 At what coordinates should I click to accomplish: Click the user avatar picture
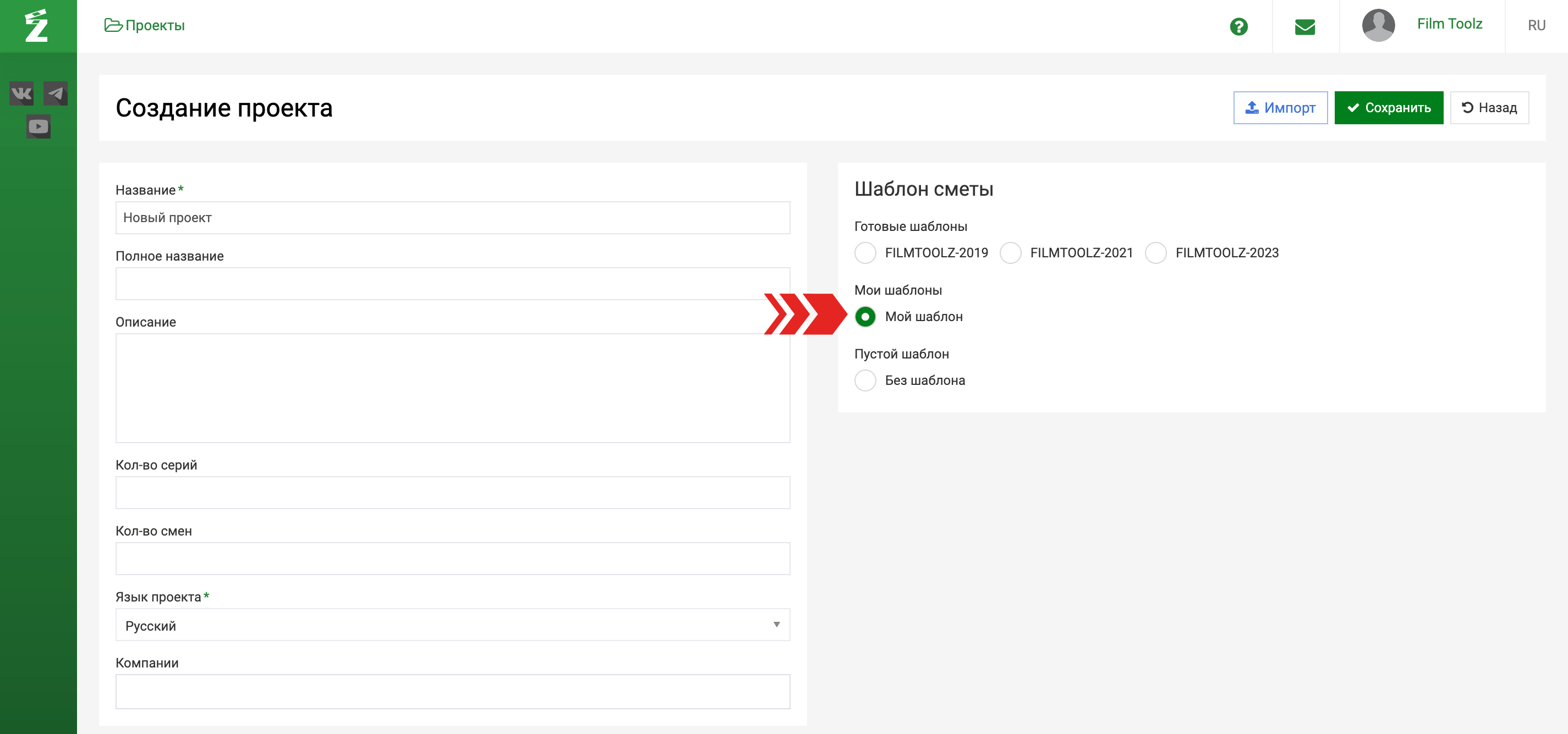point(1378,25)
